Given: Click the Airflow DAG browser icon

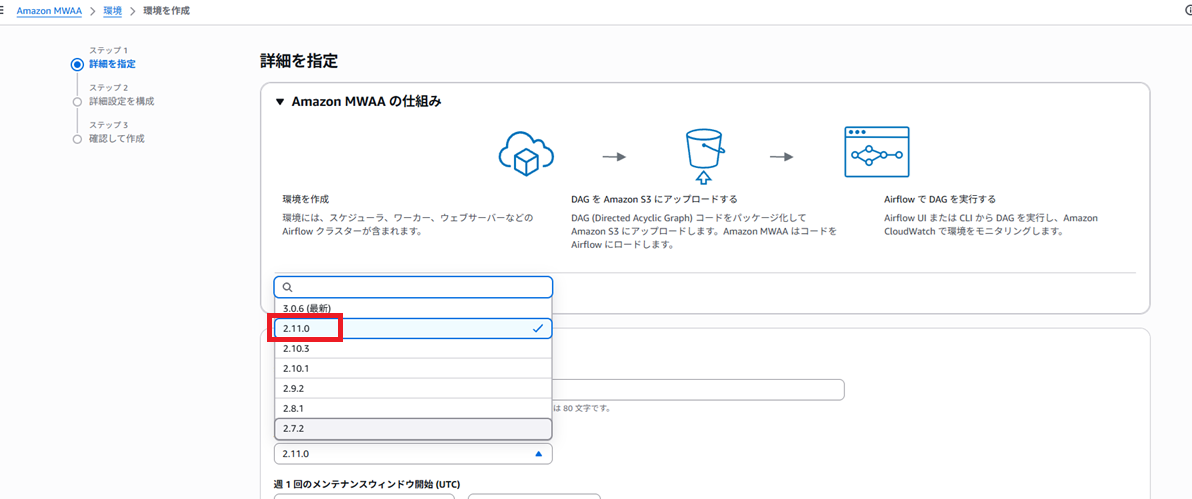Looking at the screenshot, I should tap(877, 152).
